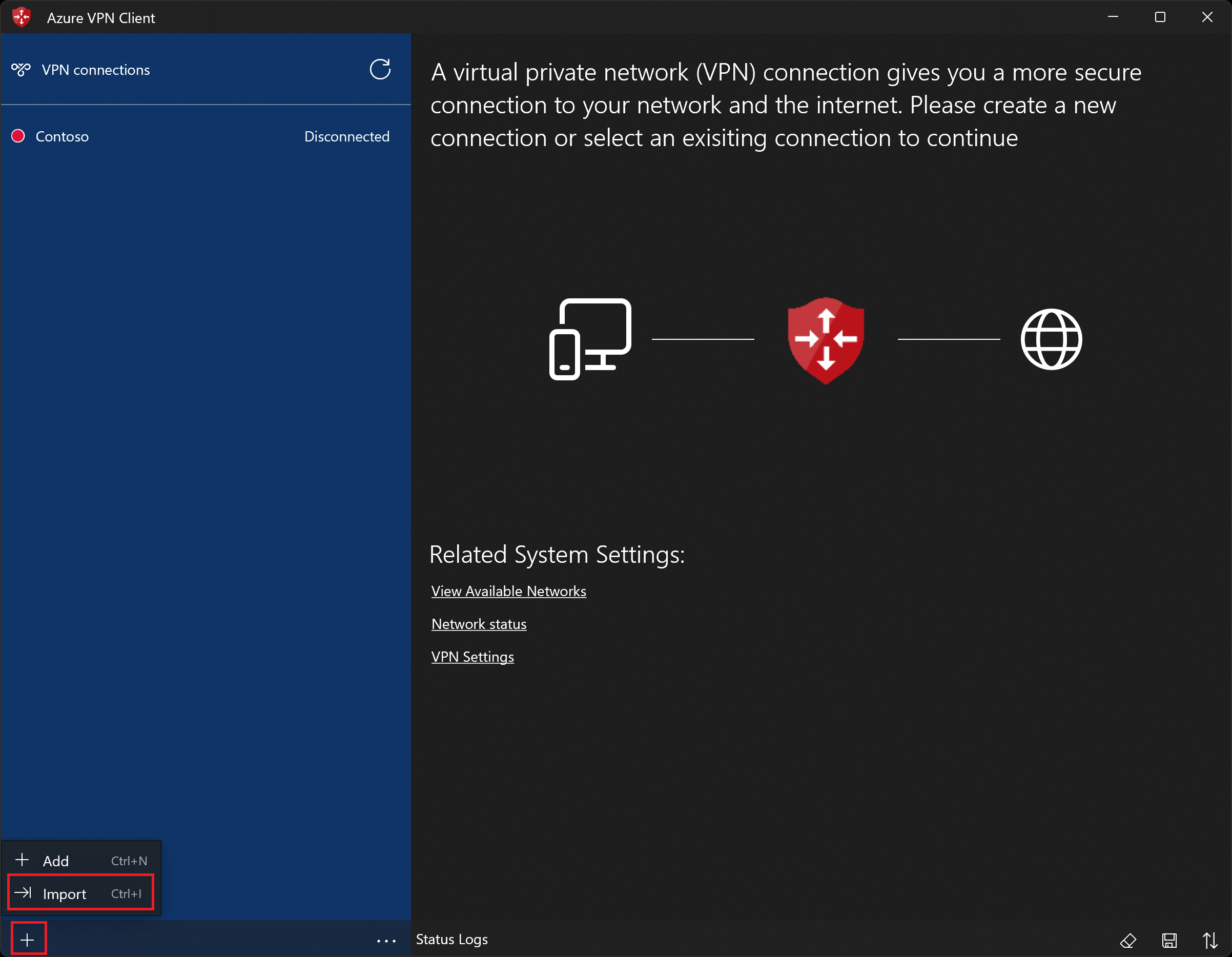Click the plus button to add connection
Image resolution: width=1232 pixels, height=957 pixels.
[x=28, y=940]
